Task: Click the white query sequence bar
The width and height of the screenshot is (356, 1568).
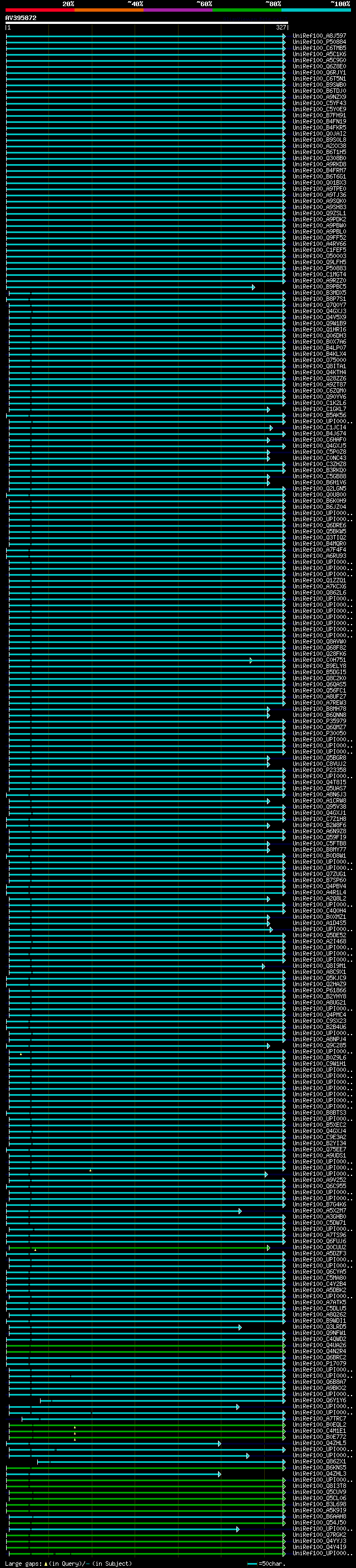Action: [x=147, y=23]
